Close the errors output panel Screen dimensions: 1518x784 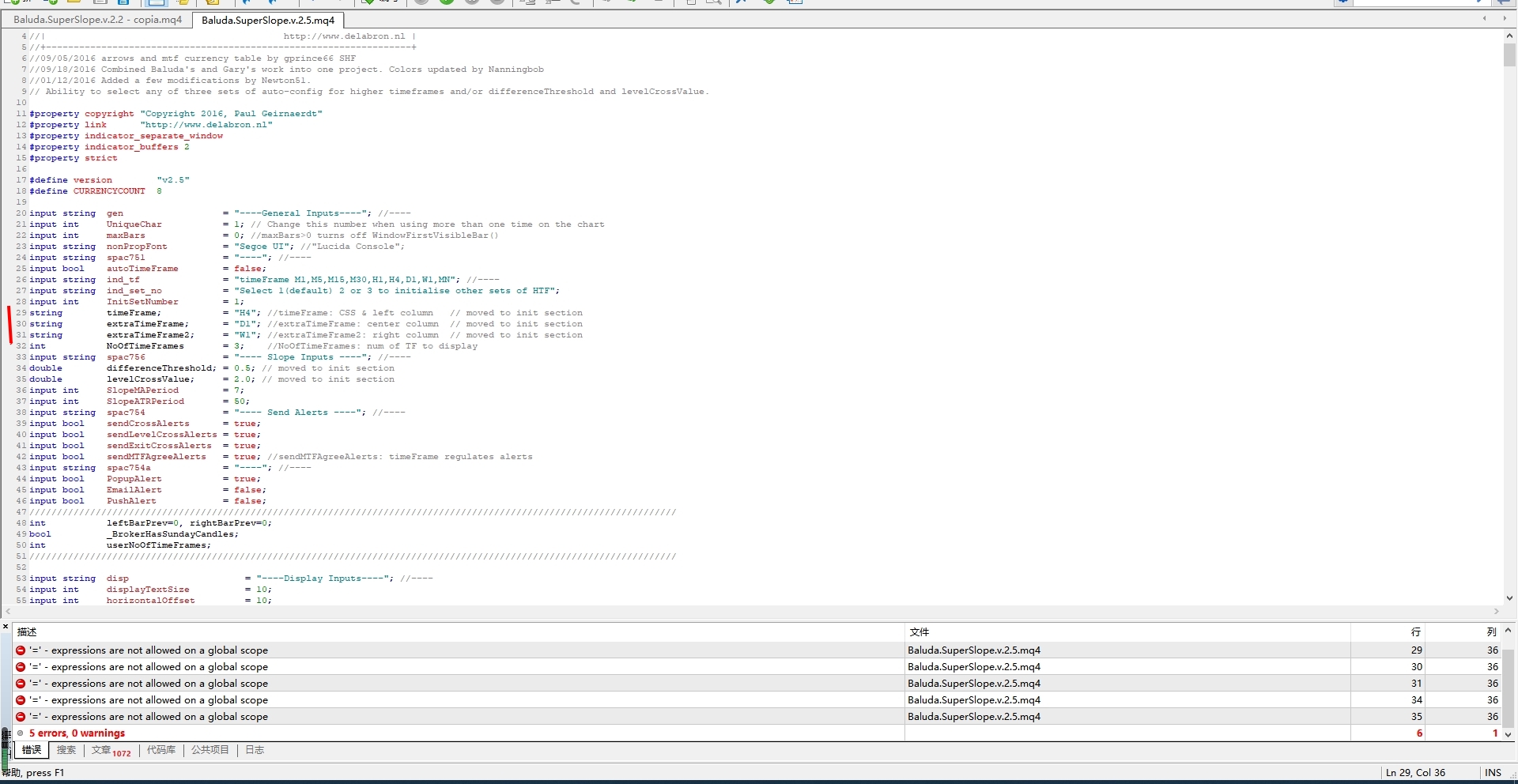6,627
